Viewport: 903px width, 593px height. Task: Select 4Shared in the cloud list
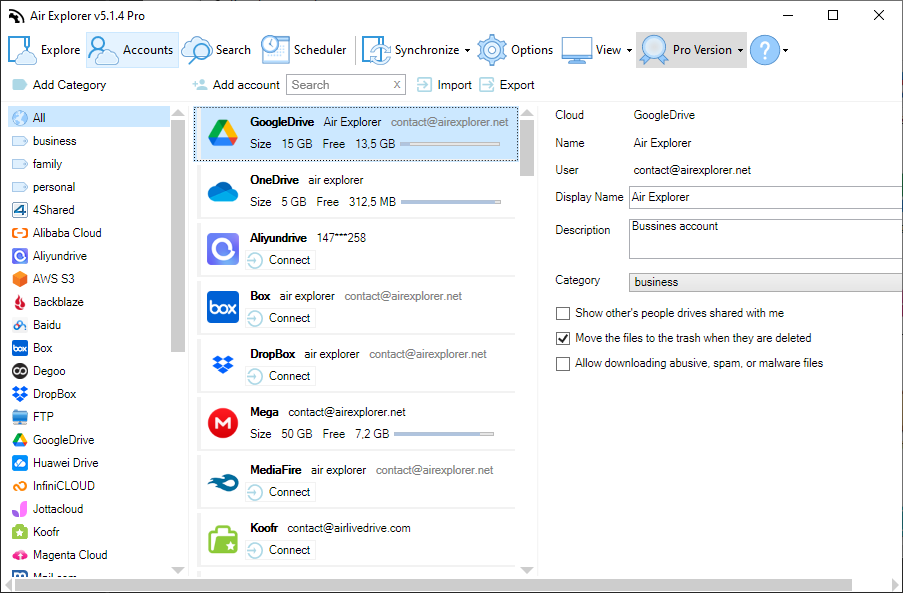[89, 210]
